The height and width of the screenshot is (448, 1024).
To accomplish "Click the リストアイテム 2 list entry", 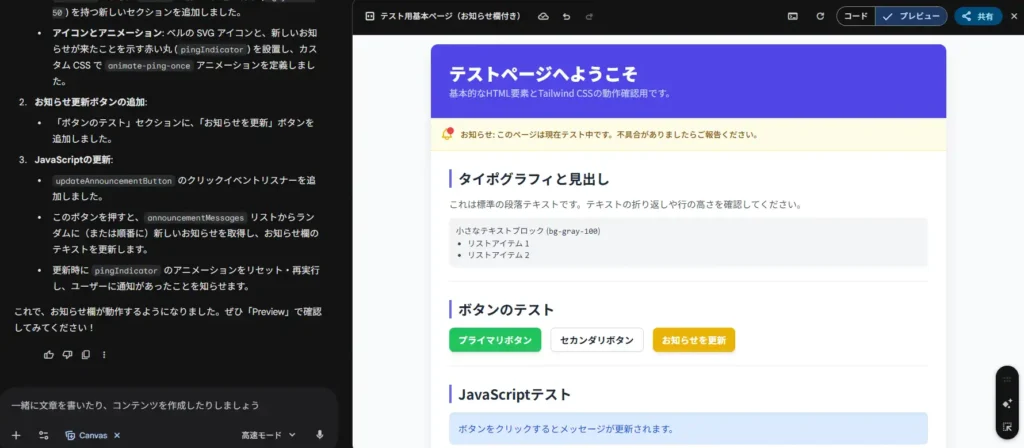I will click(498, 255).
